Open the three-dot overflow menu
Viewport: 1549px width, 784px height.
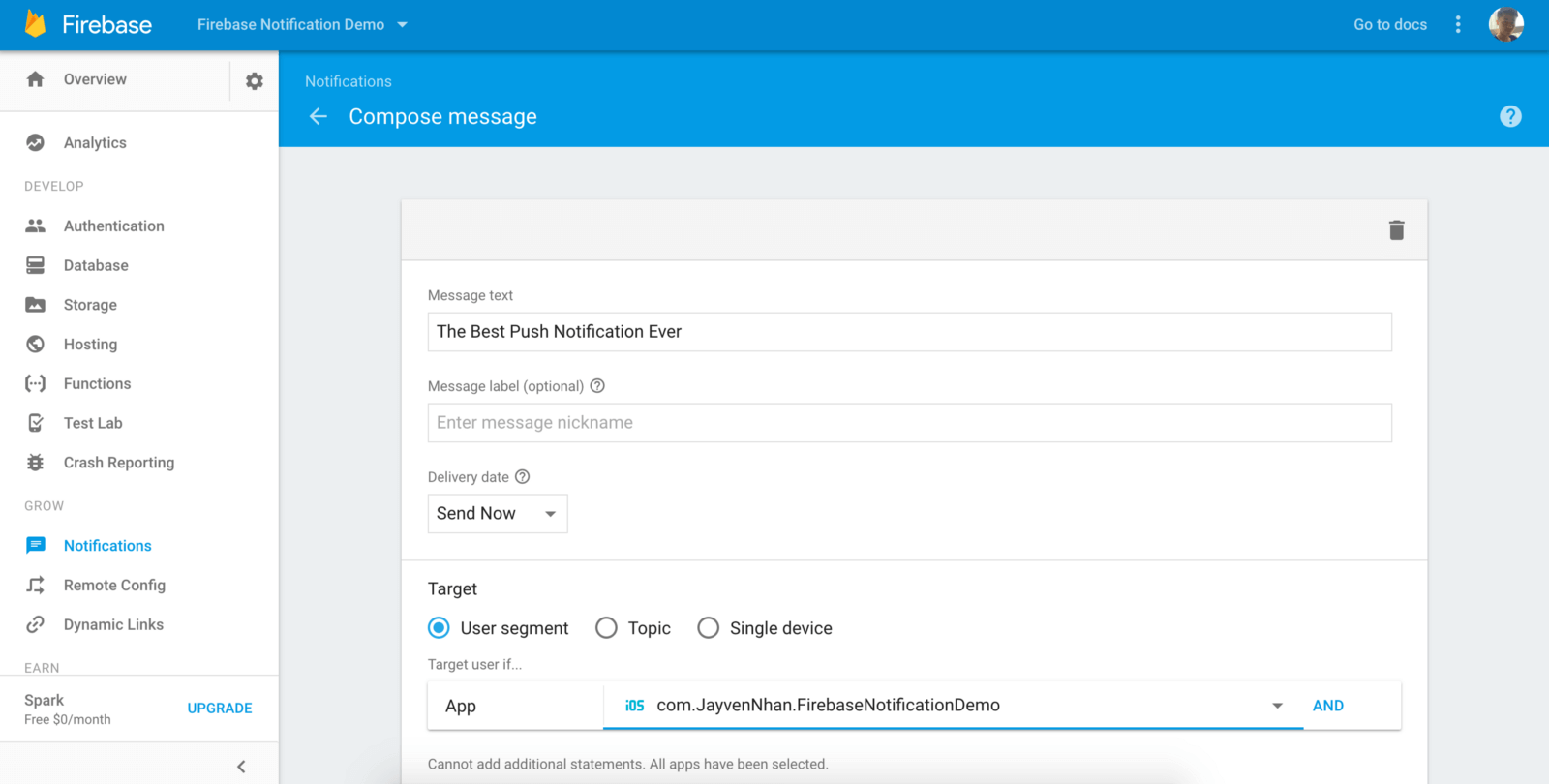1458,24
